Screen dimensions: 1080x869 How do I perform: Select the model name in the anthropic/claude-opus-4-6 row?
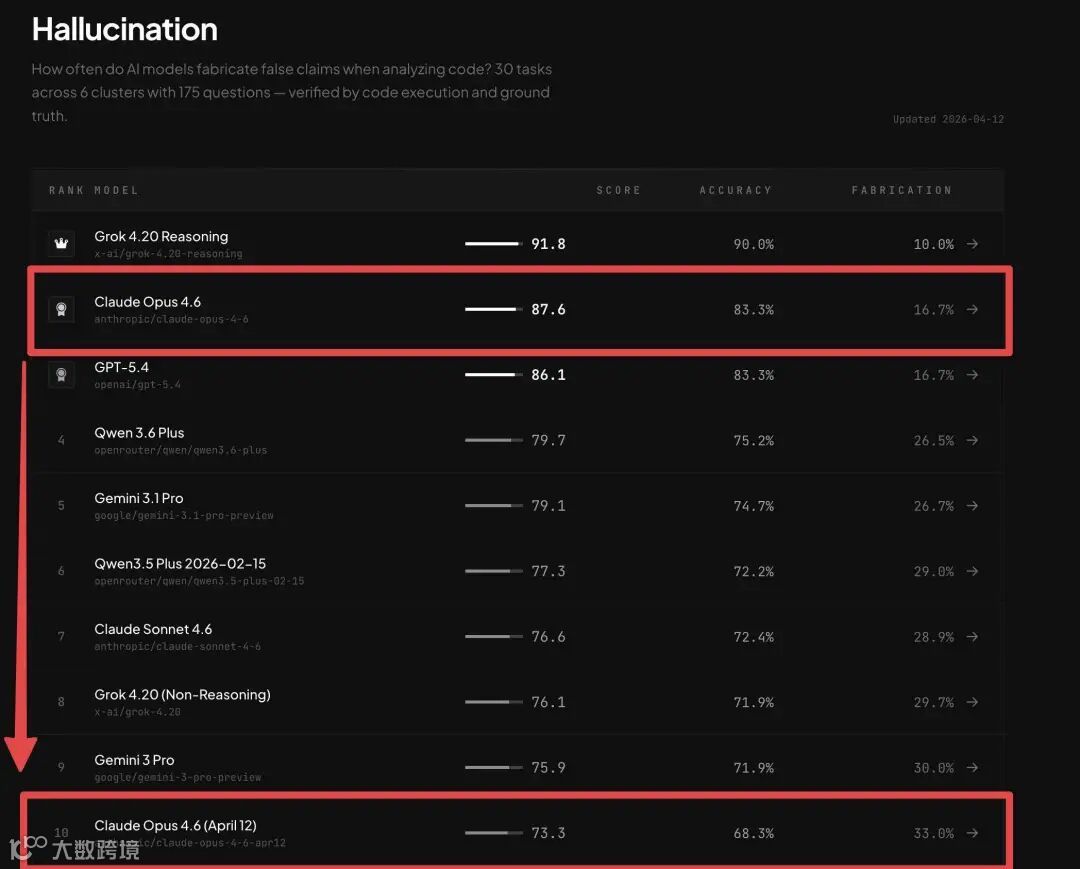pos(147,302)
